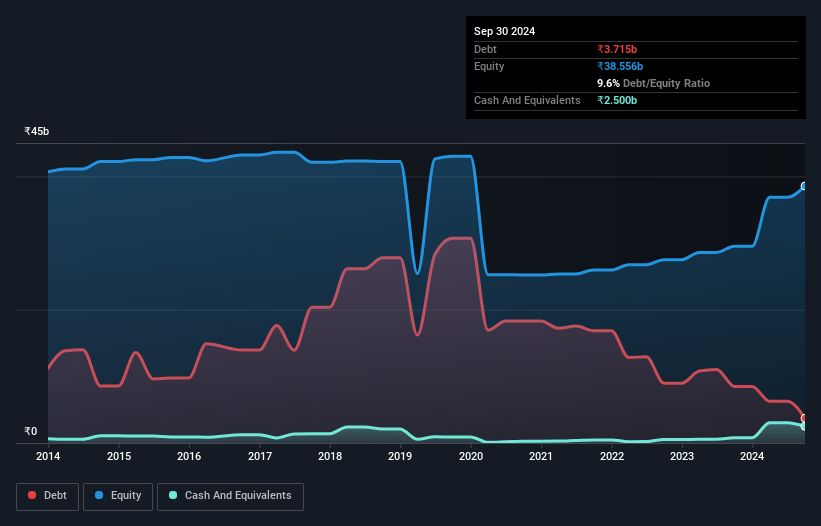821x526 pixels.
Task: Click the Debt row label in tooltip
Action: point(485,49)
